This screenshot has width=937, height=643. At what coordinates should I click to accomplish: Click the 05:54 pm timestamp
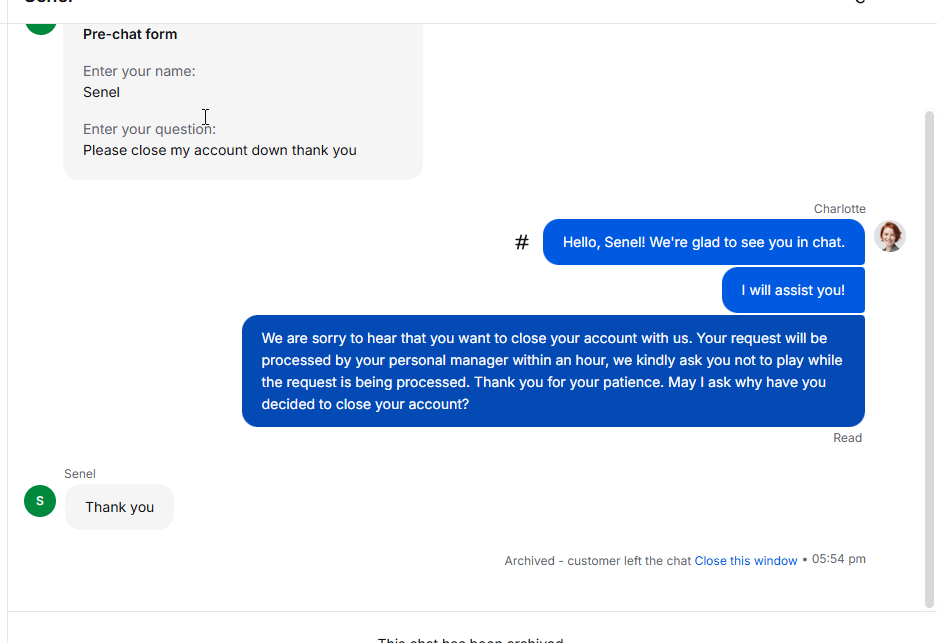point(838,559)
